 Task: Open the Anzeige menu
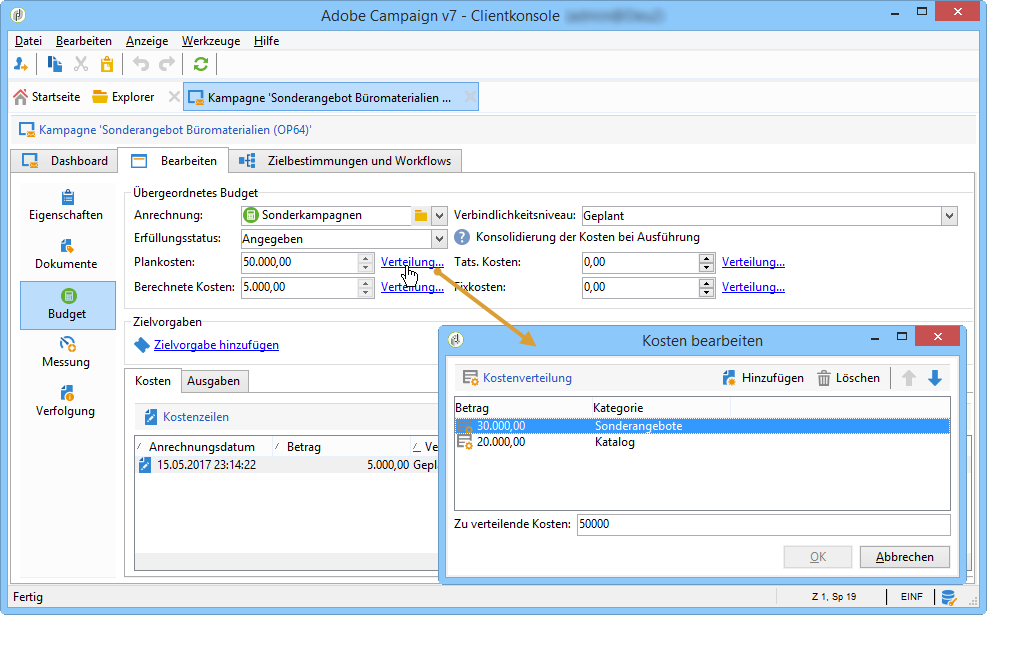147,40
